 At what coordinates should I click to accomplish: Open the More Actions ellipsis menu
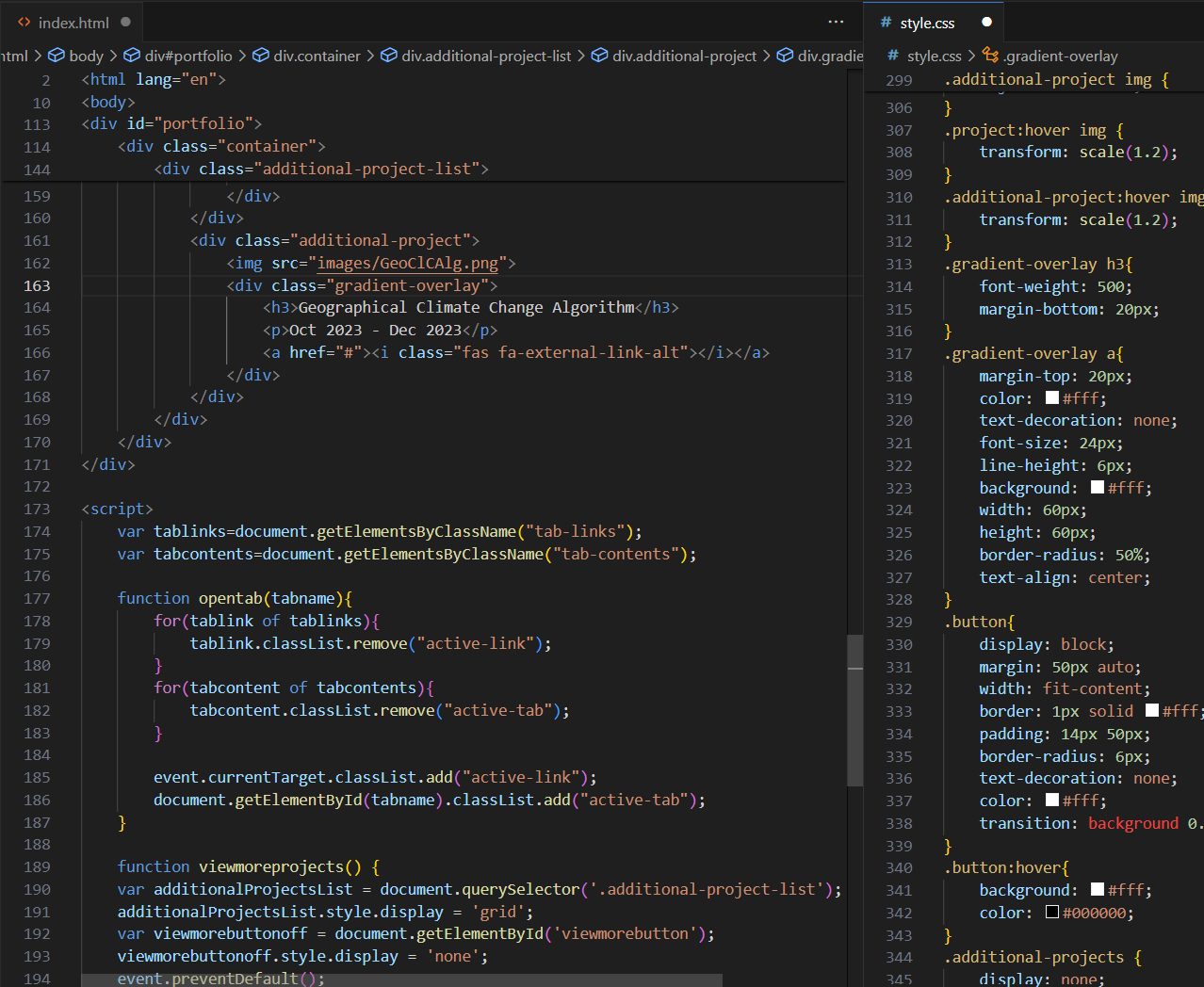pos(836,22)
